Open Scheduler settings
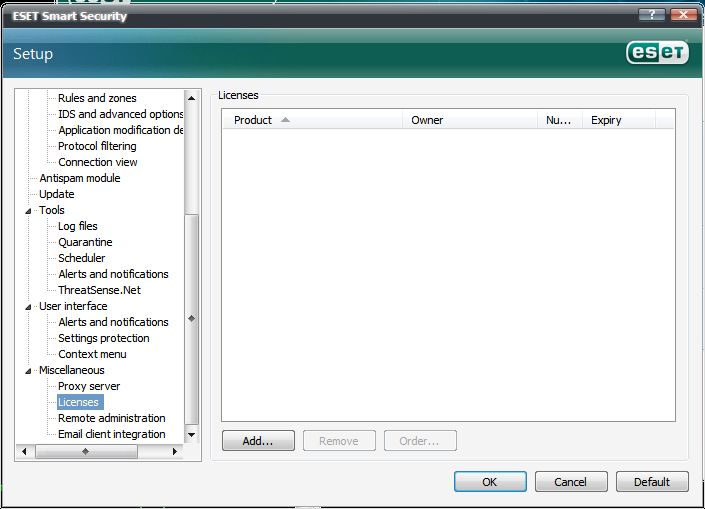Image resolution: width=705 pixels, height=509 pixels. point(81,258)
